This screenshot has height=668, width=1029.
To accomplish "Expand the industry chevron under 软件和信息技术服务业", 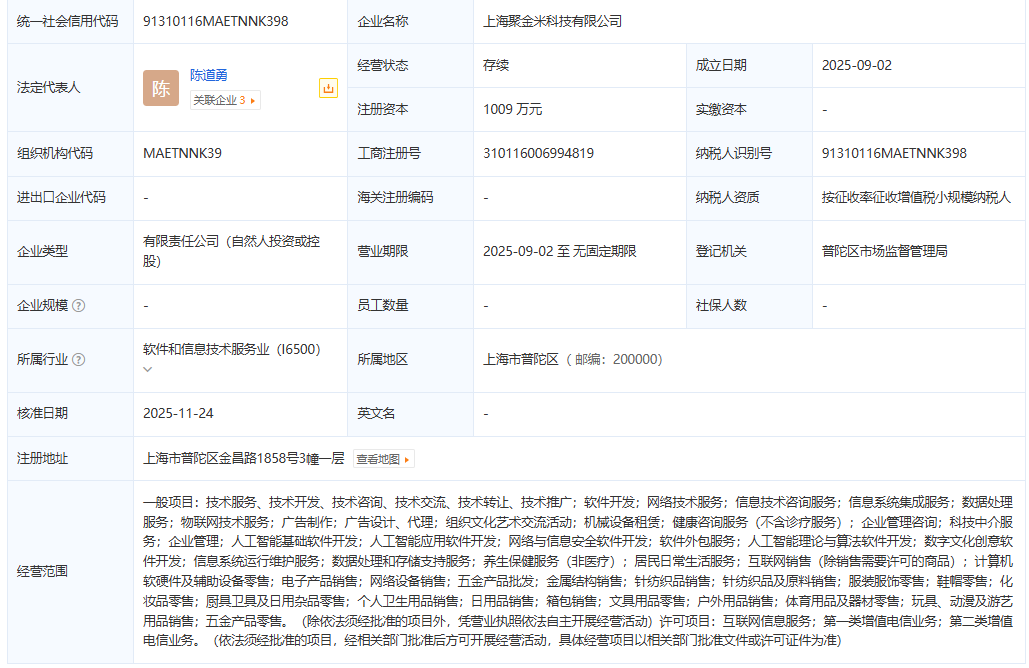I will tap(148, 369).
